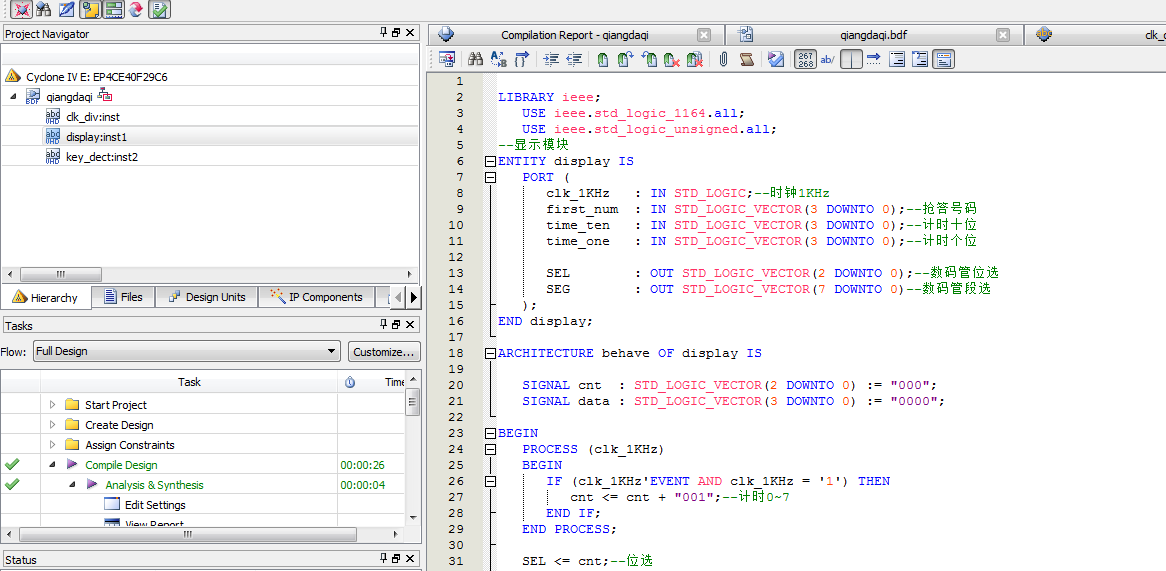Toggle line numbers display (267/268 icon)

[x=805, y=60]
